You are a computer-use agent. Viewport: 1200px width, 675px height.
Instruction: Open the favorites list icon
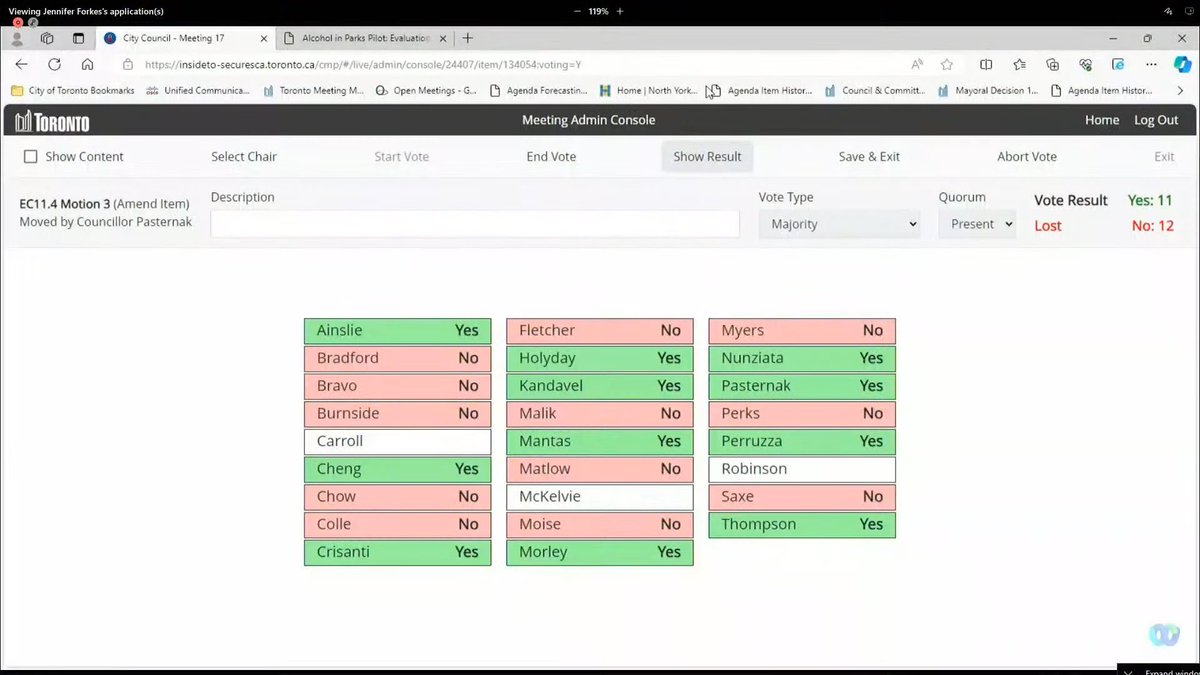tap(1019, 64)
